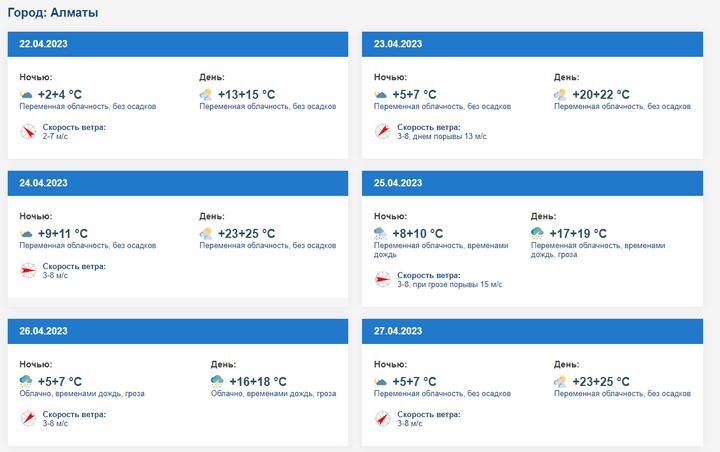Click the daytime rain icon for 26.04.2023
The height and width of the screenshot is (452, 720).
click(217, 382)
